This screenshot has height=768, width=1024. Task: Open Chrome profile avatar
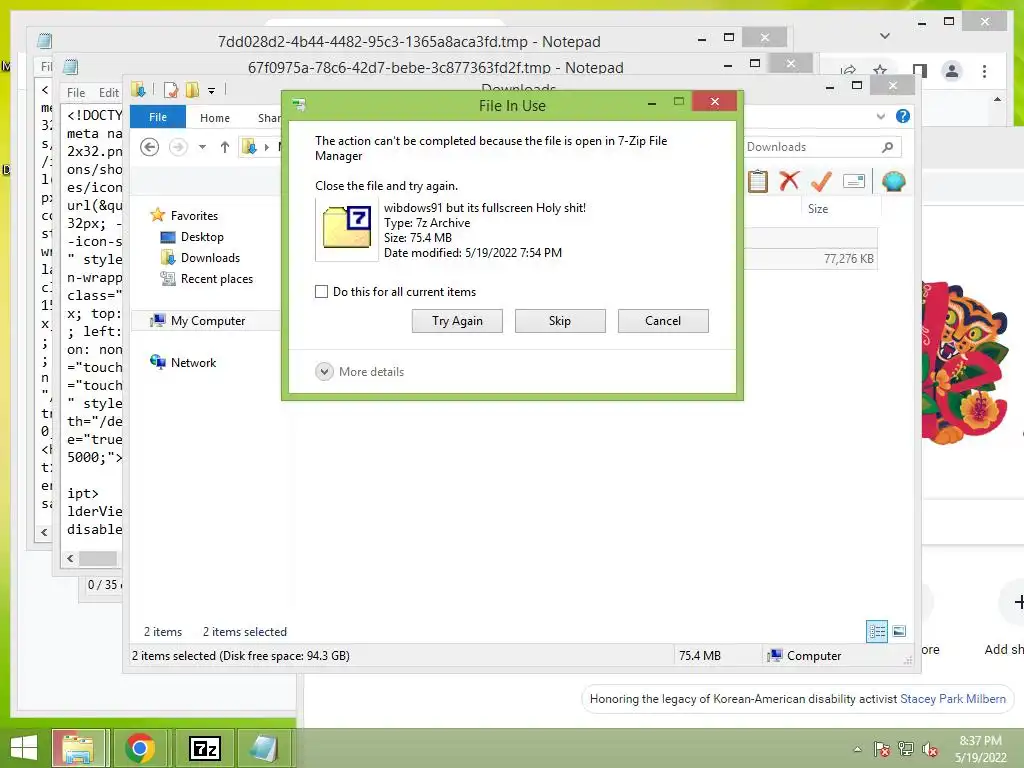click(952, 71)
